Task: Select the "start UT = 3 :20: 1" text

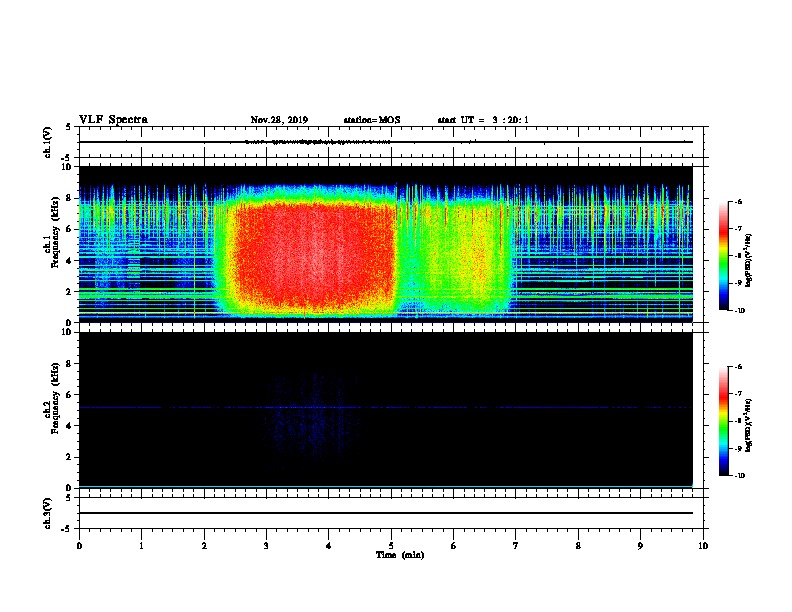Action: [483, 120]
